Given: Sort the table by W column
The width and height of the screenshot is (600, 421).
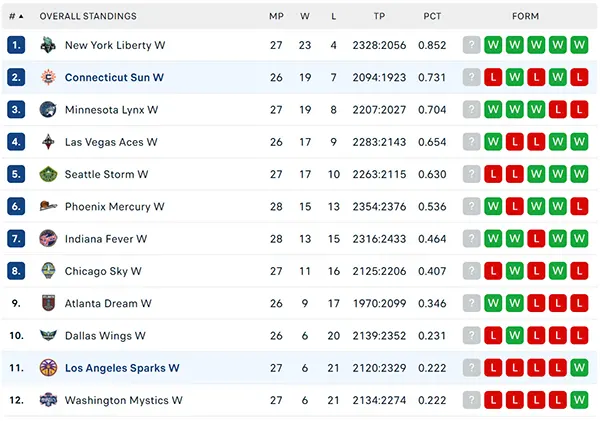Looking at the screenshot, I should (x=305, y=16).
